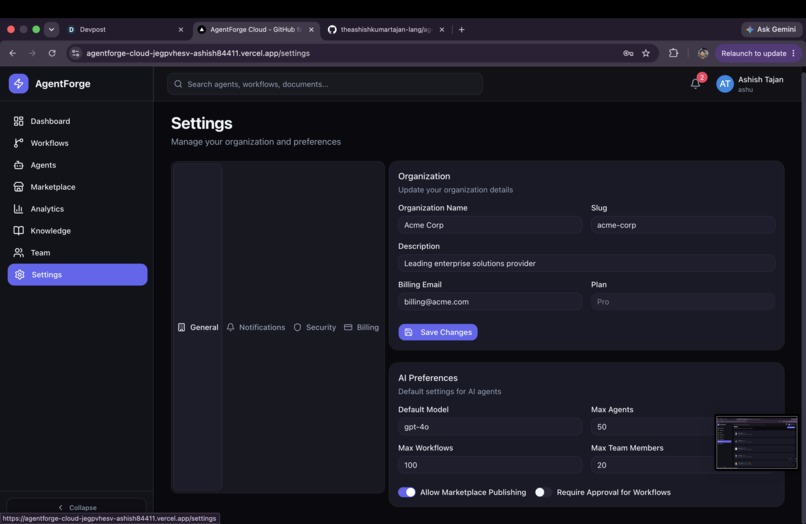Open a new browser tab

pyautogui.click(x=462, y=29)
